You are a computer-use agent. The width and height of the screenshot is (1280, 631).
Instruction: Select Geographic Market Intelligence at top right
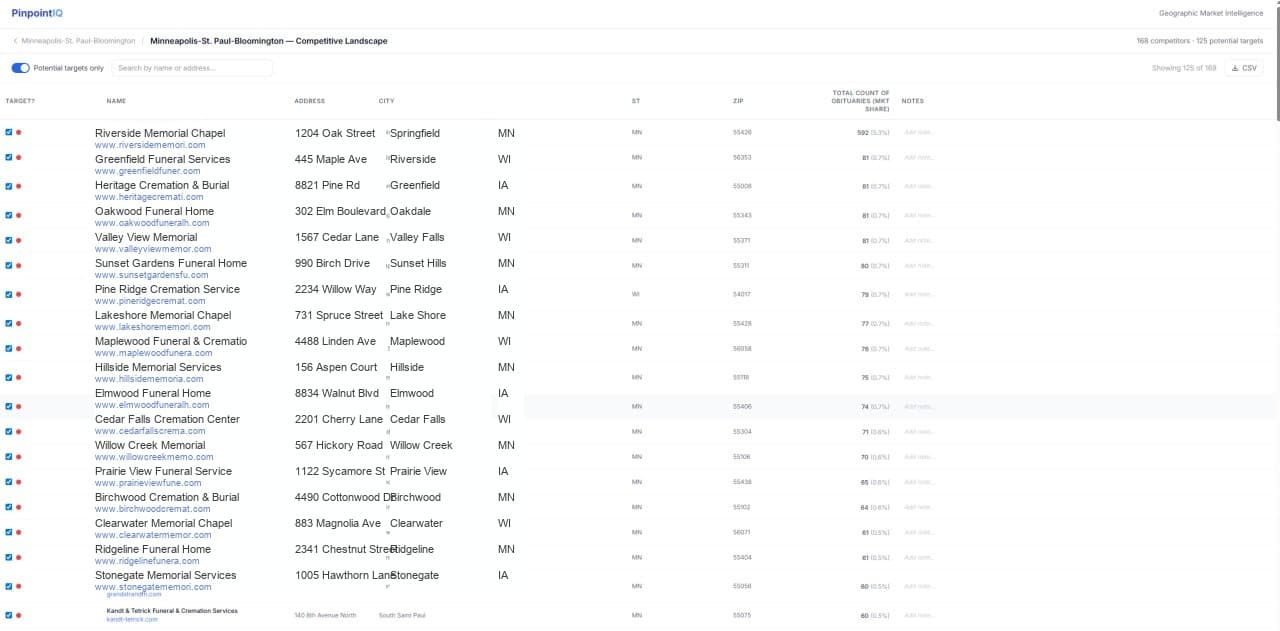click(x=1213, y=13)
